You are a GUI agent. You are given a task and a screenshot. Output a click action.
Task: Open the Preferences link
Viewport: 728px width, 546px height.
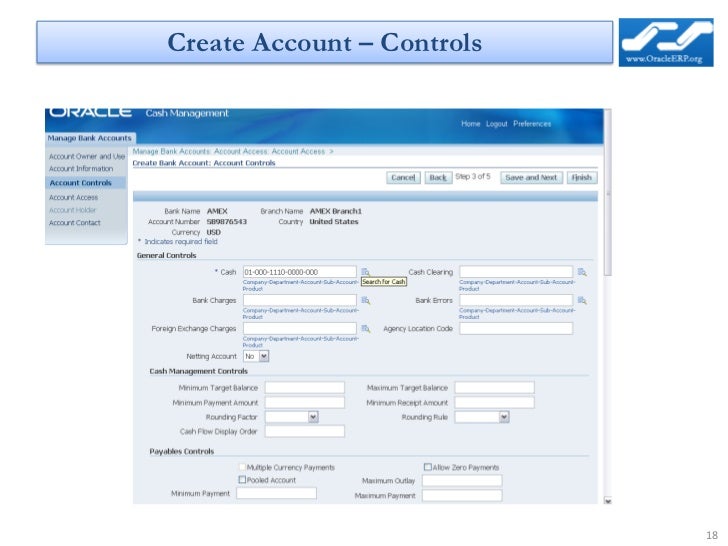(x=532, y=124)
